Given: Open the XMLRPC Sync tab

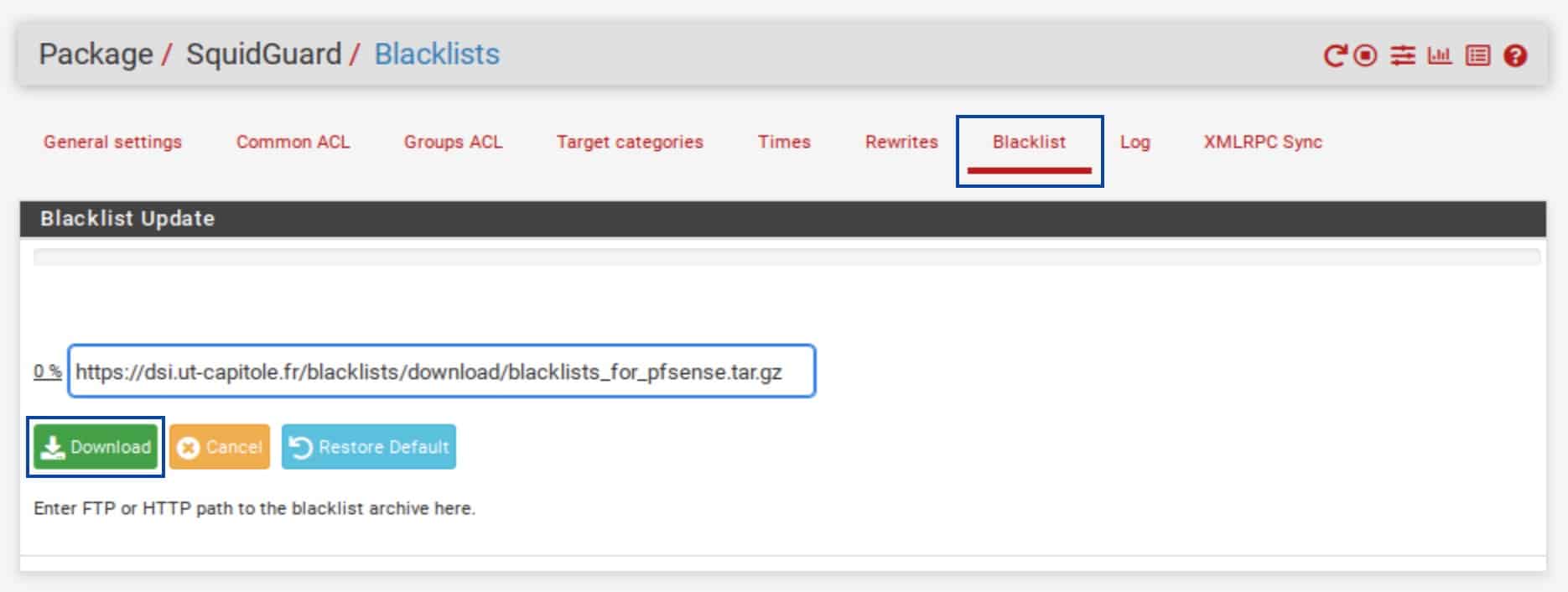Looking at the screenshot, I should tap(1263, 142).
